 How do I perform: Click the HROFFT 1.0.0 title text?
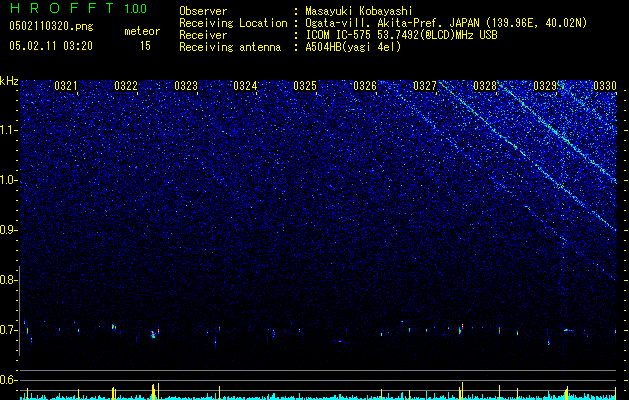tap(78, 8)
